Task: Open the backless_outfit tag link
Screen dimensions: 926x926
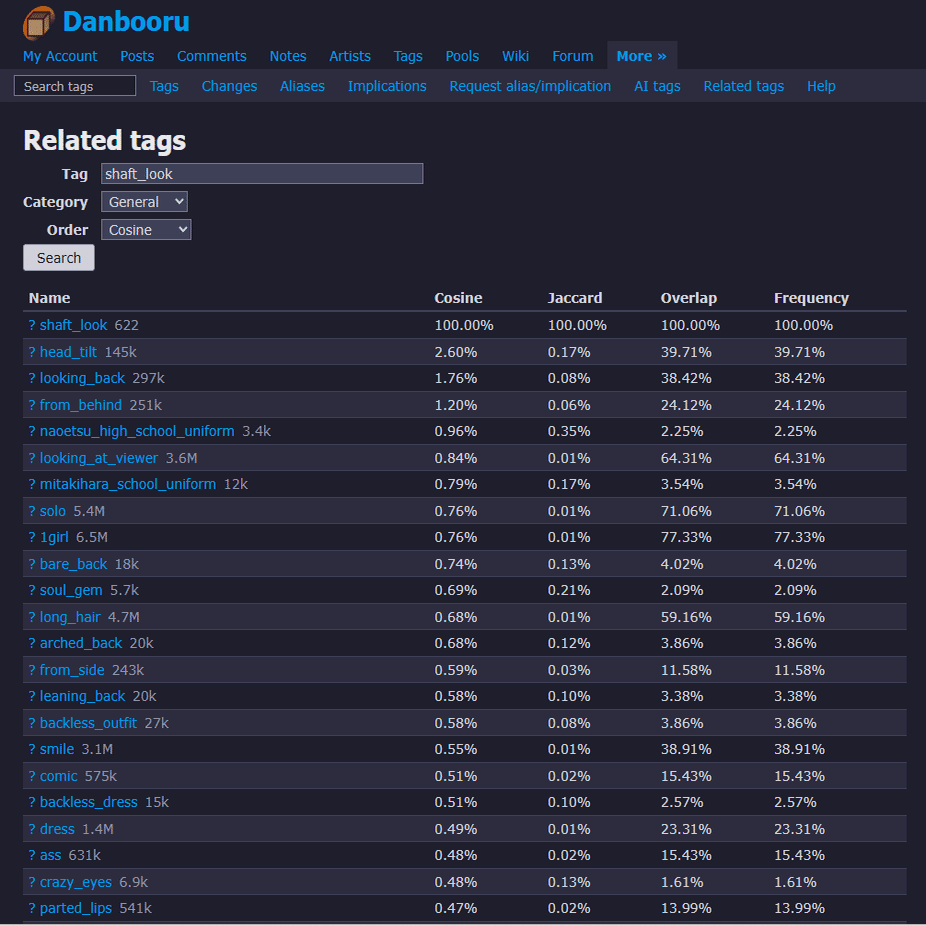Action: pos(88,723)
